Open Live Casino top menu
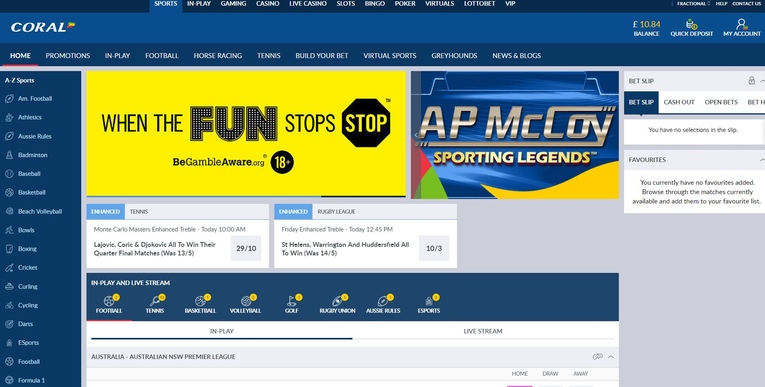Image resolution: width=765 pixels, height=387 pixels. 308,4
